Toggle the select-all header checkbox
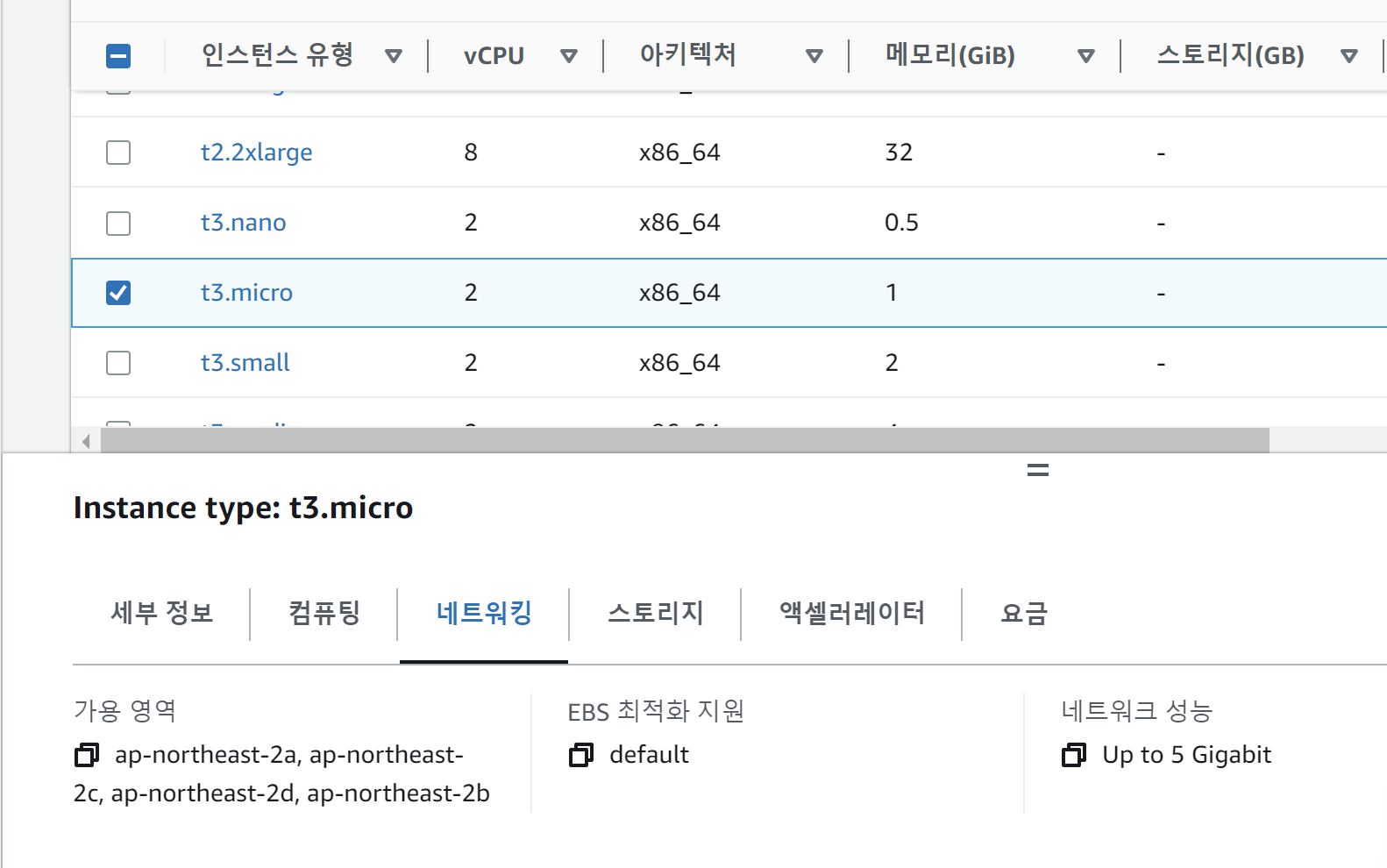 [118, 56]
